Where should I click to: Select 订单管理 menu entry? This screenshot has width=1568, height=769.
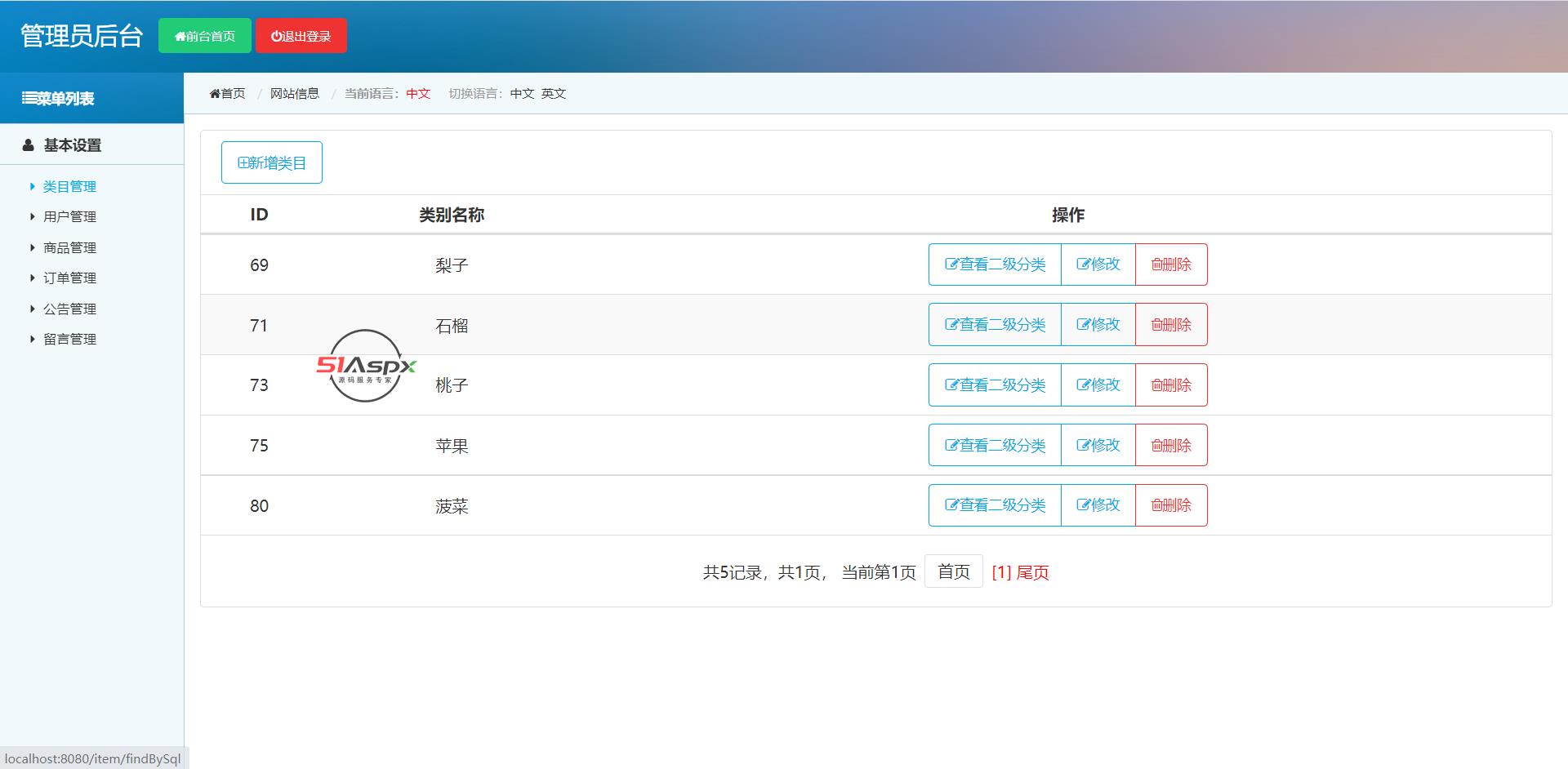(69, 278)
